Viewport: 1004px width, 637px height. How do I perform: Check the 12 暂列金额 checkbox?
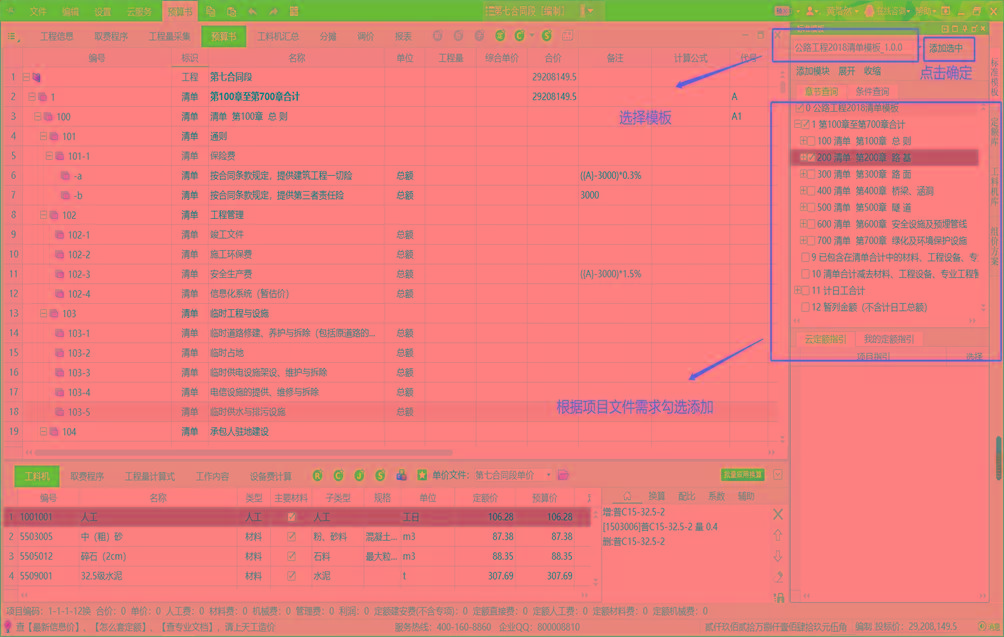point(806,307)
